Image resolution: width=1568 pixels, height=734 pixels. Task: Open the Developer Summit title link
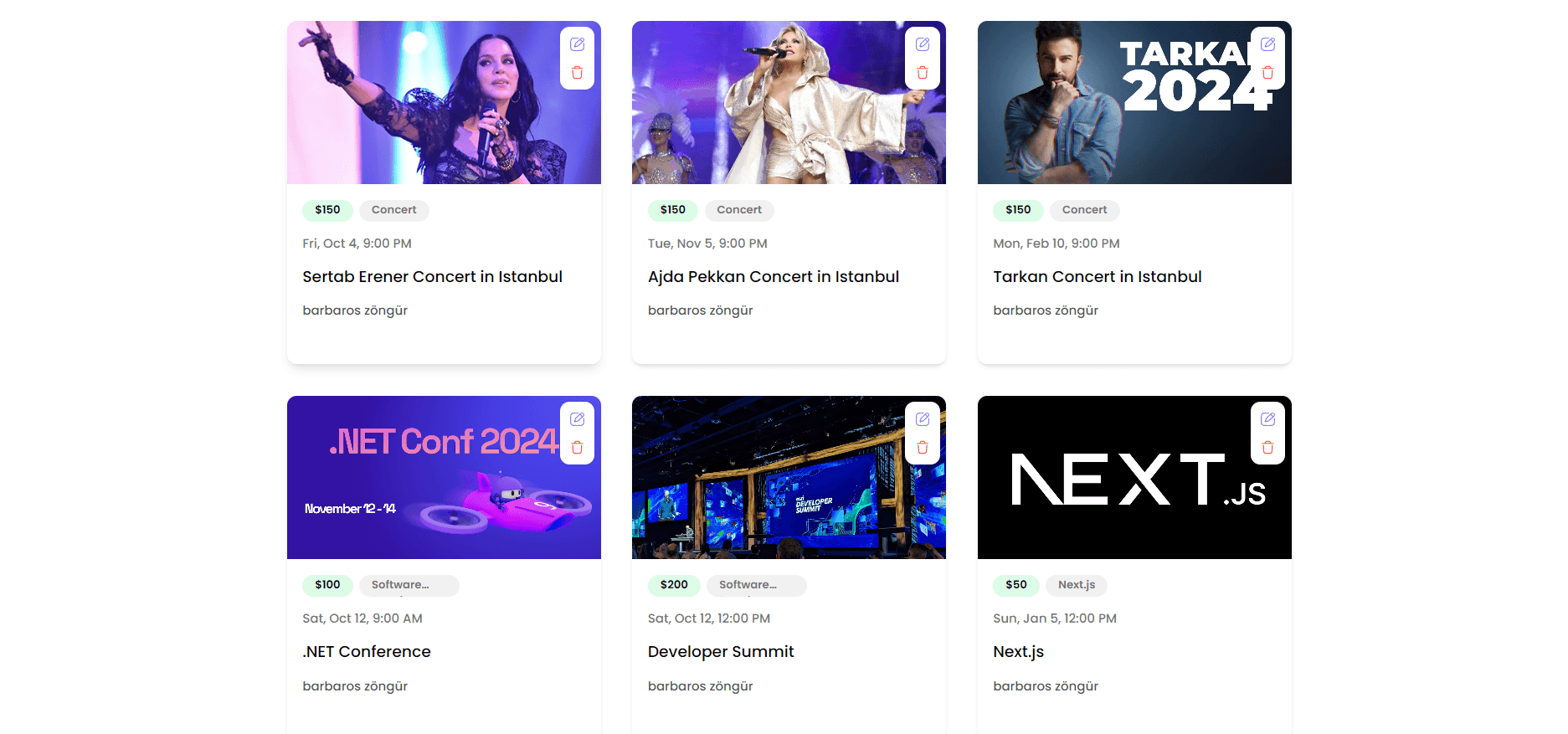click(x=720, y=652)
